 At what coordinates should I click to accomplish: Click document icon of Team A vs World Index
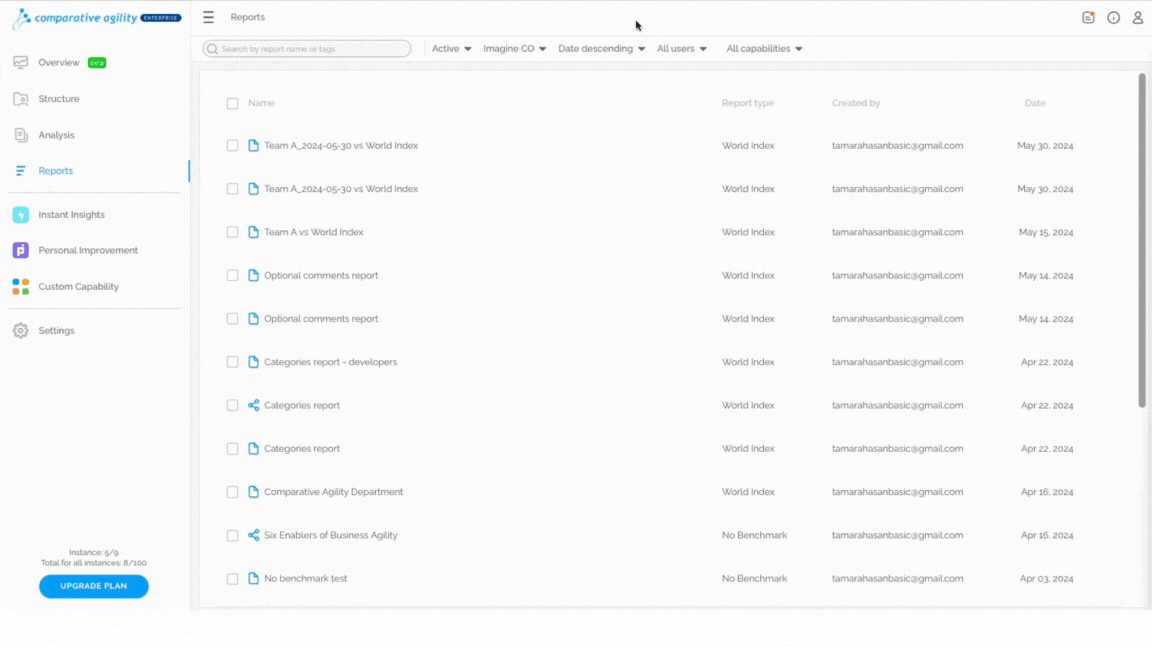point(253,232)
